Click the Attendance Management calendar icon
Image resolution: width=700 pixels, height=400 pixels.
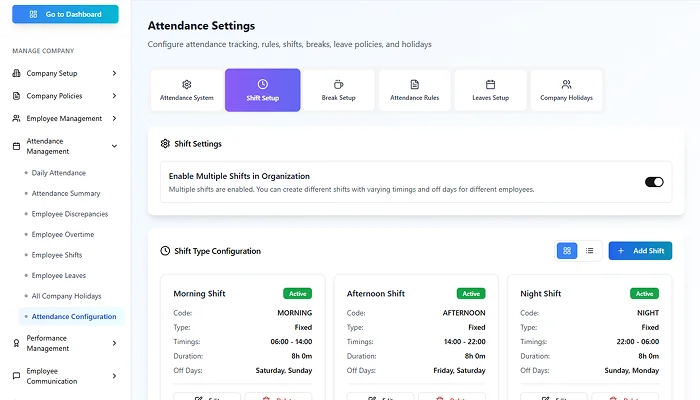point(16,146)
